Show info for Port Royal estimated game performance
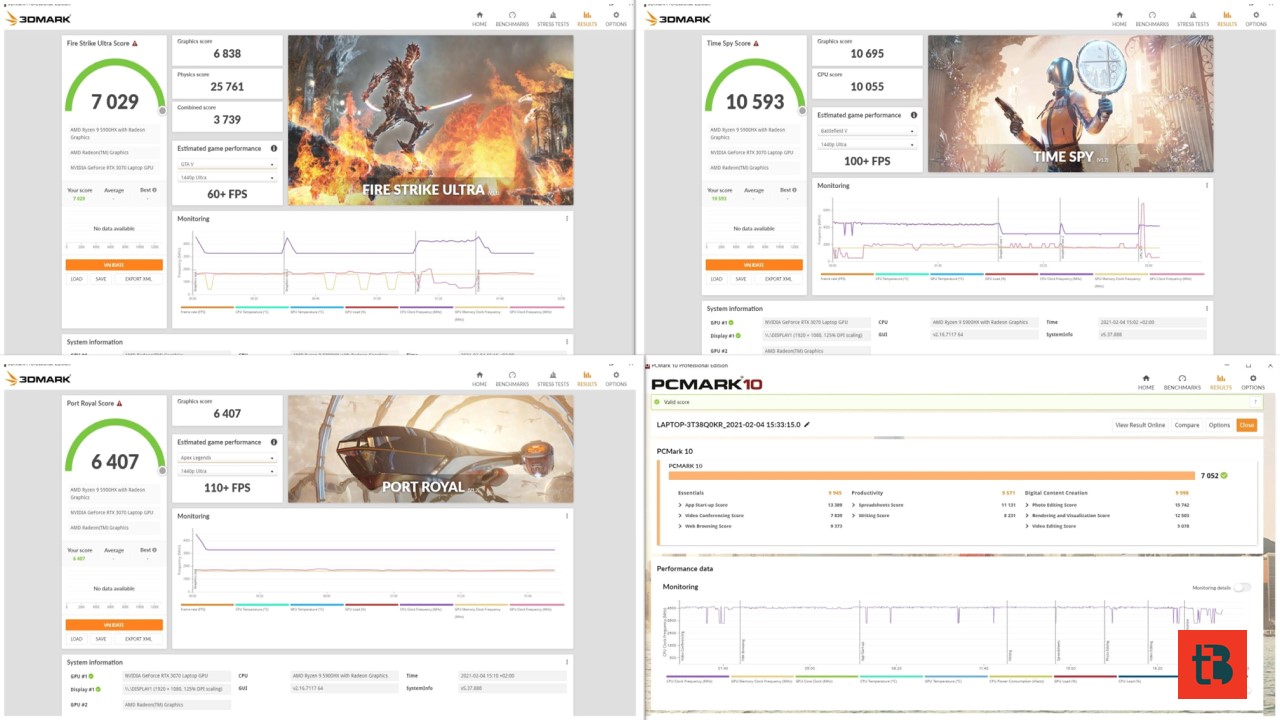The width and height of the screenshot is (1280, 720). [274, 442]
